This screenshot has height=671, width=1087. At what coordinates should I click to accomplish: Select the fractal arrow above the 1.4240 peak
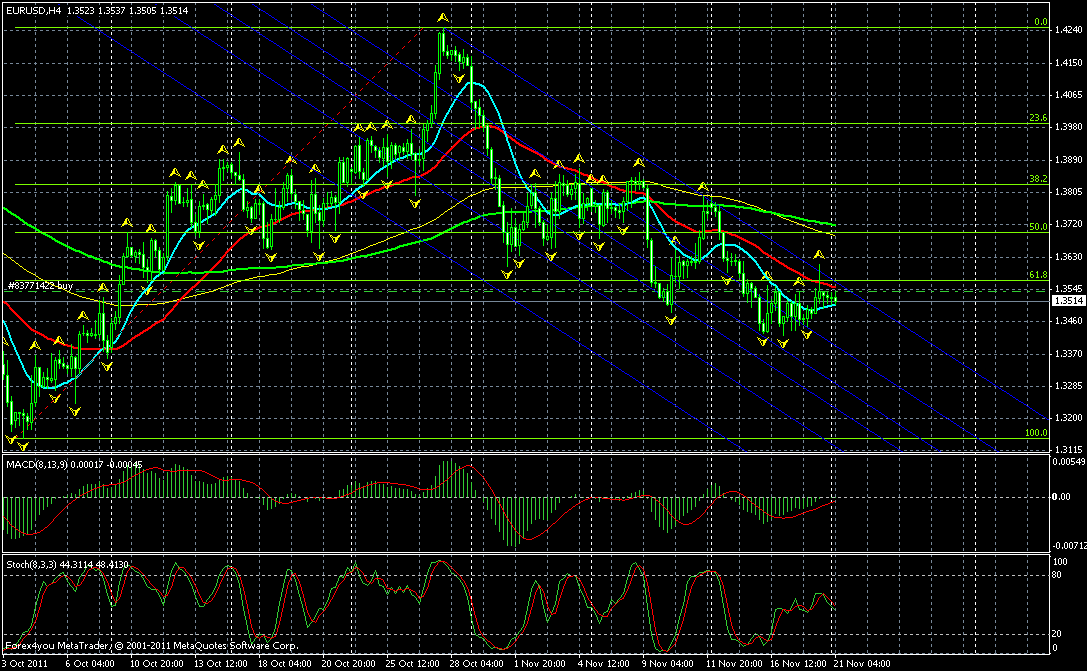(x=442, y=17)
